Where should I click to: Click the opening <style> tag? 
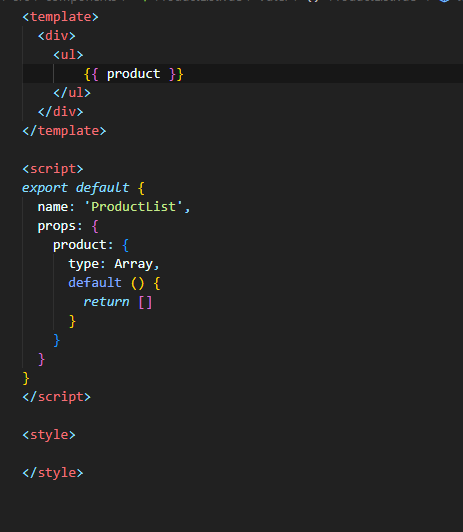coord(49,435)
